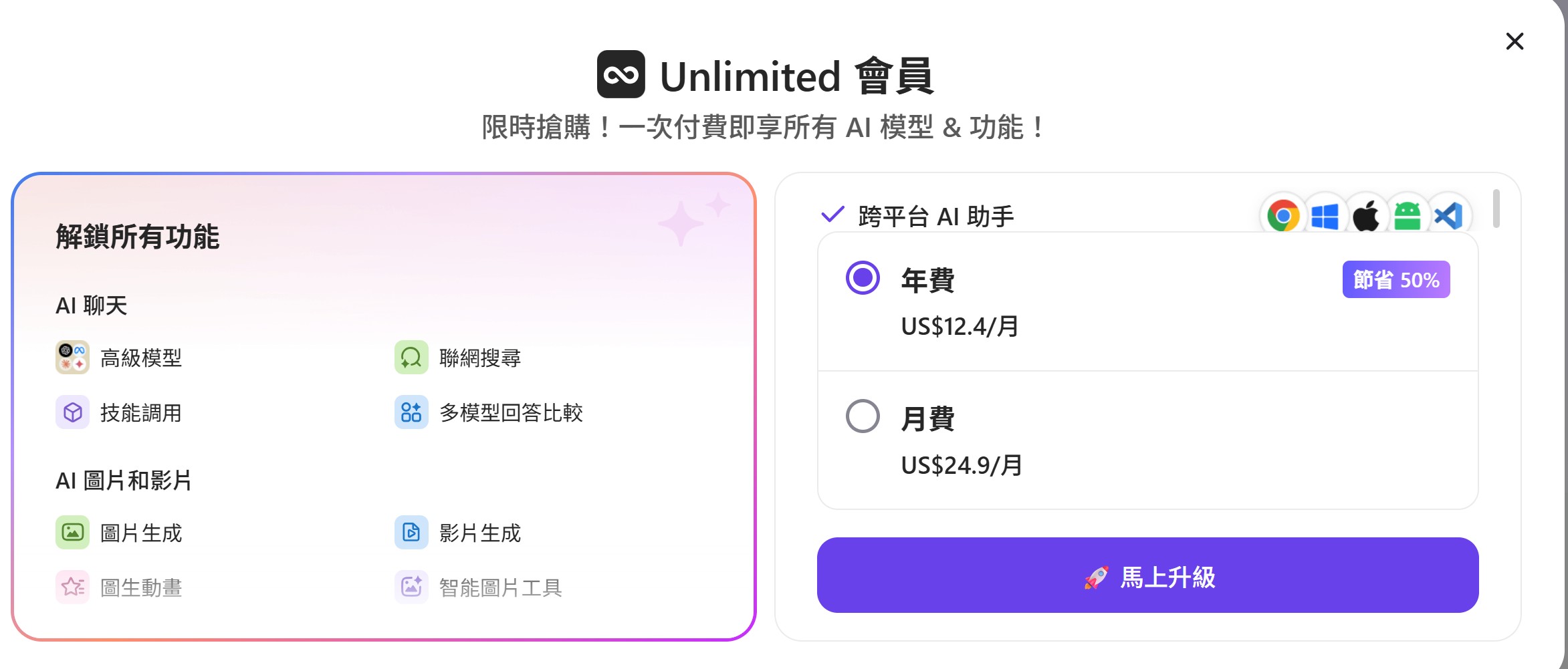Click the VS Code platform icon
The height and width of the screenshot is (669, 1568).
tap(1448, 216)
